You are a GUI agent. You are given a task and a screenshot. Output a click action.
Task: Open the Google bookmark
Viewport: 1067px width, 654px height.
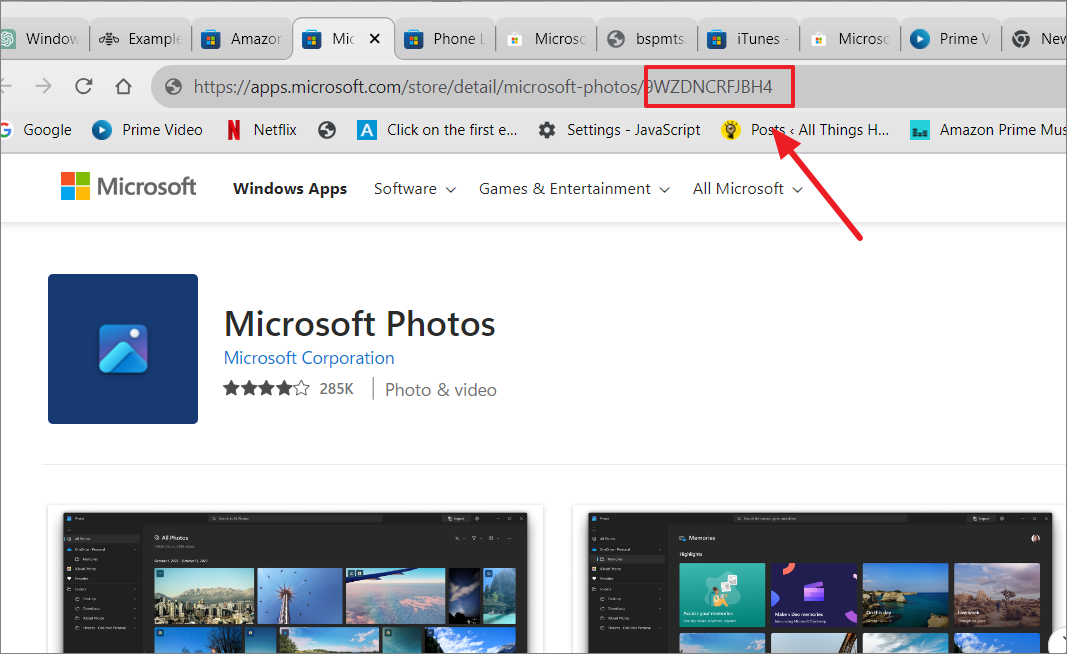[x=36, y=129]
